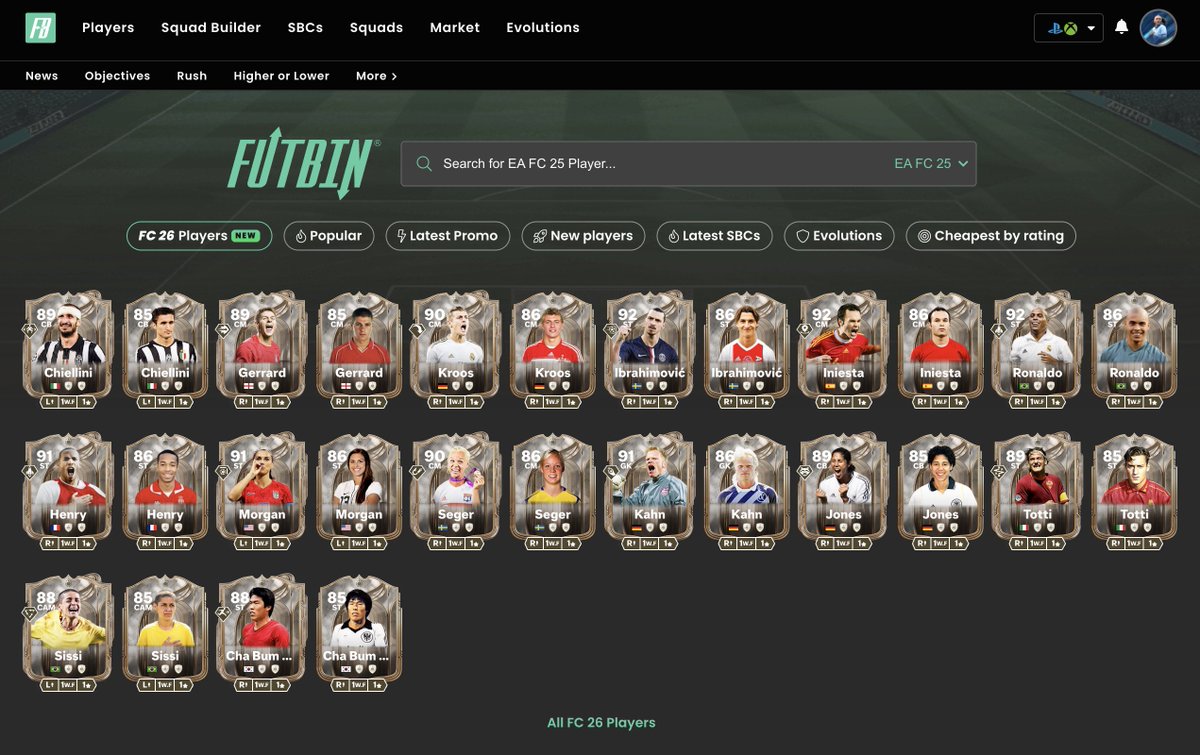1200x755 pixels.
Task: Open the 89 rated Chiellini card
Action: click(x=68, y=350)
